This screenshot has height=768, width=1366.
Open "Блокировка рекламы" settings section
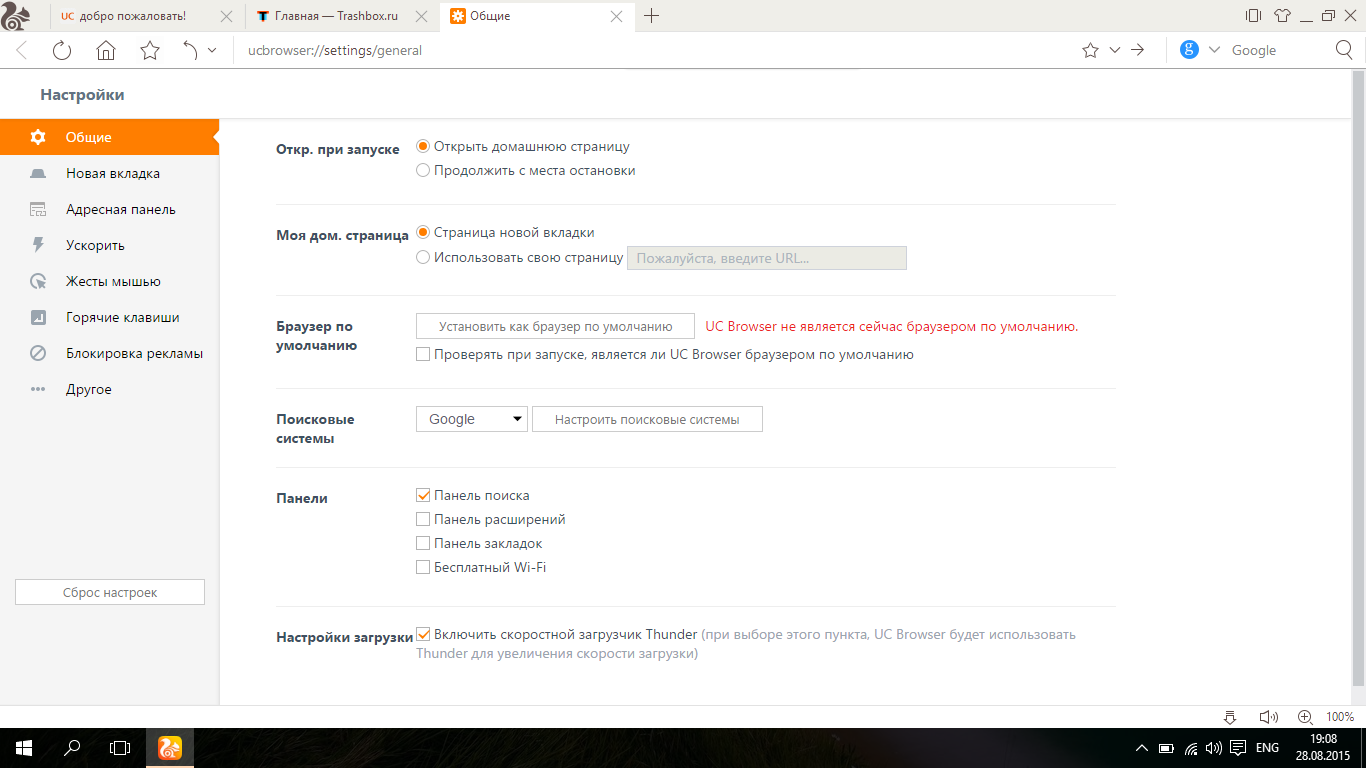point(109,353)
